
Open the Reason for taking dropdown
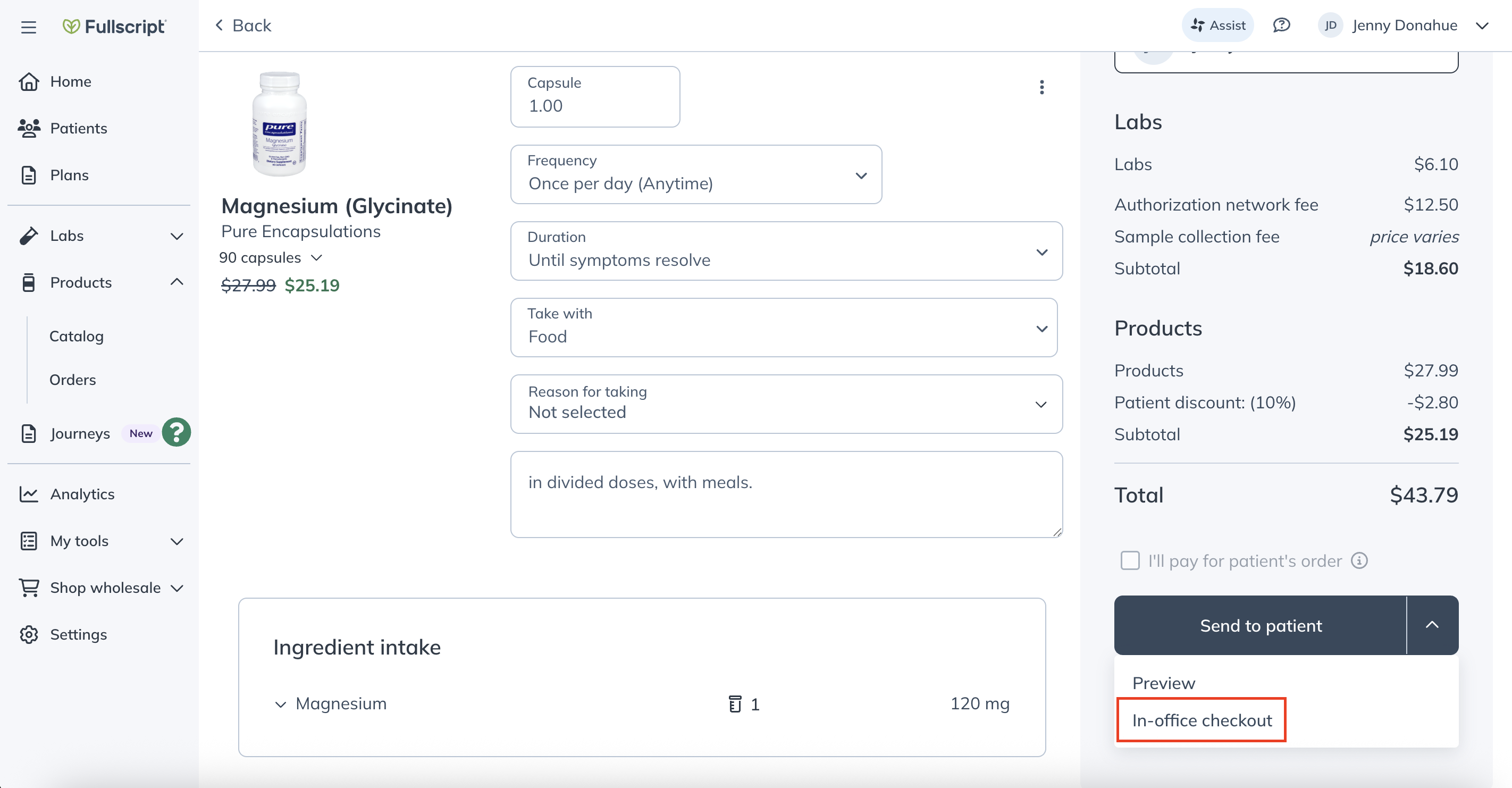[786, 404]
